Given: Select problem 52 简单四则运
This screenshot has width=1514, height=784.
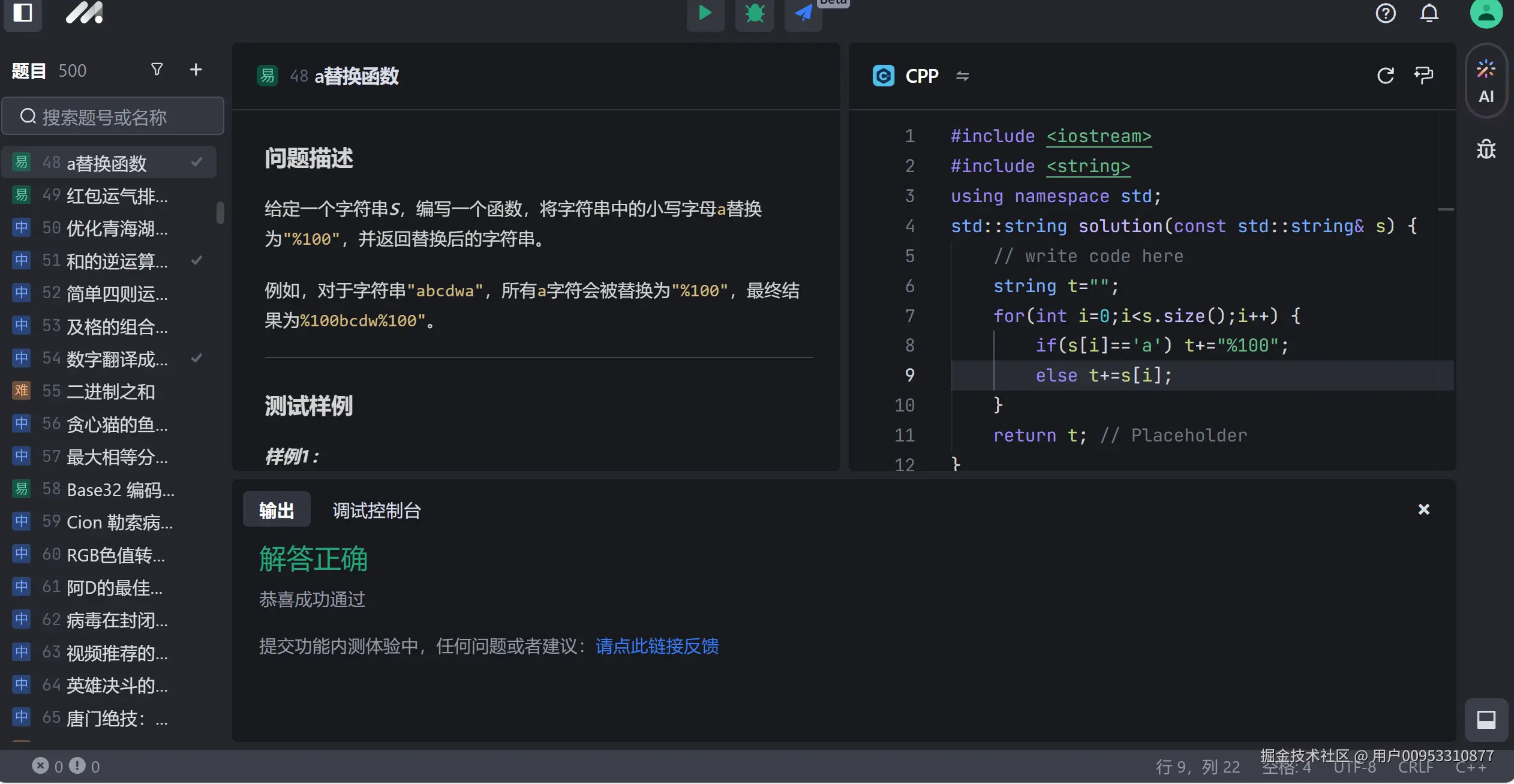Looking at the screenshot, I should (x=109, y=293).
